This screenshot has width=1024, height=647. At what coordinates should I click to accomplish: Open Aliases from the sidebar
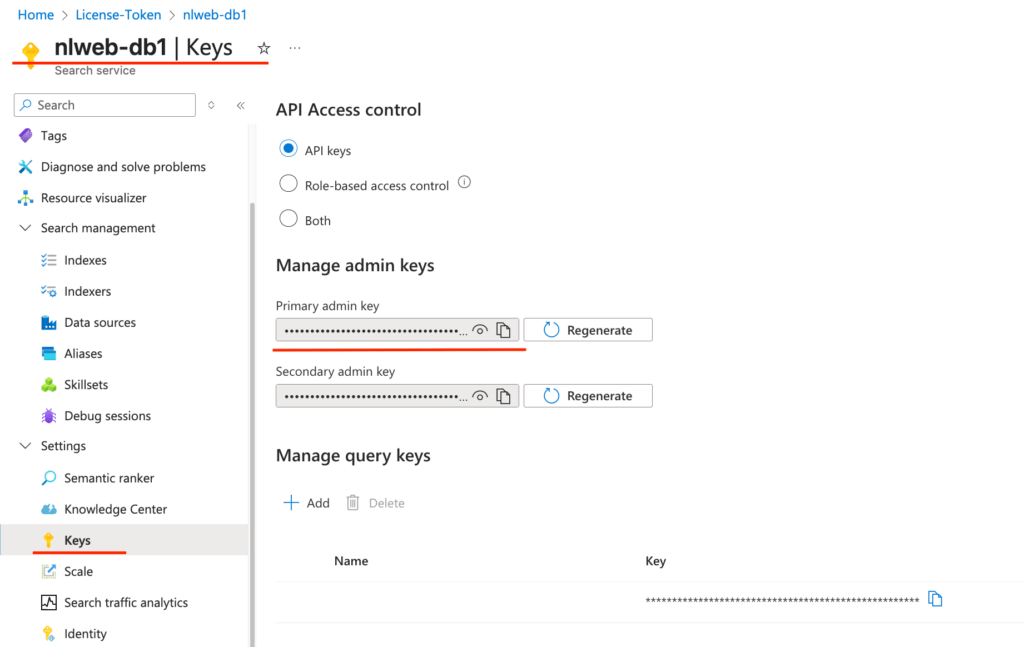coord(83,354)
